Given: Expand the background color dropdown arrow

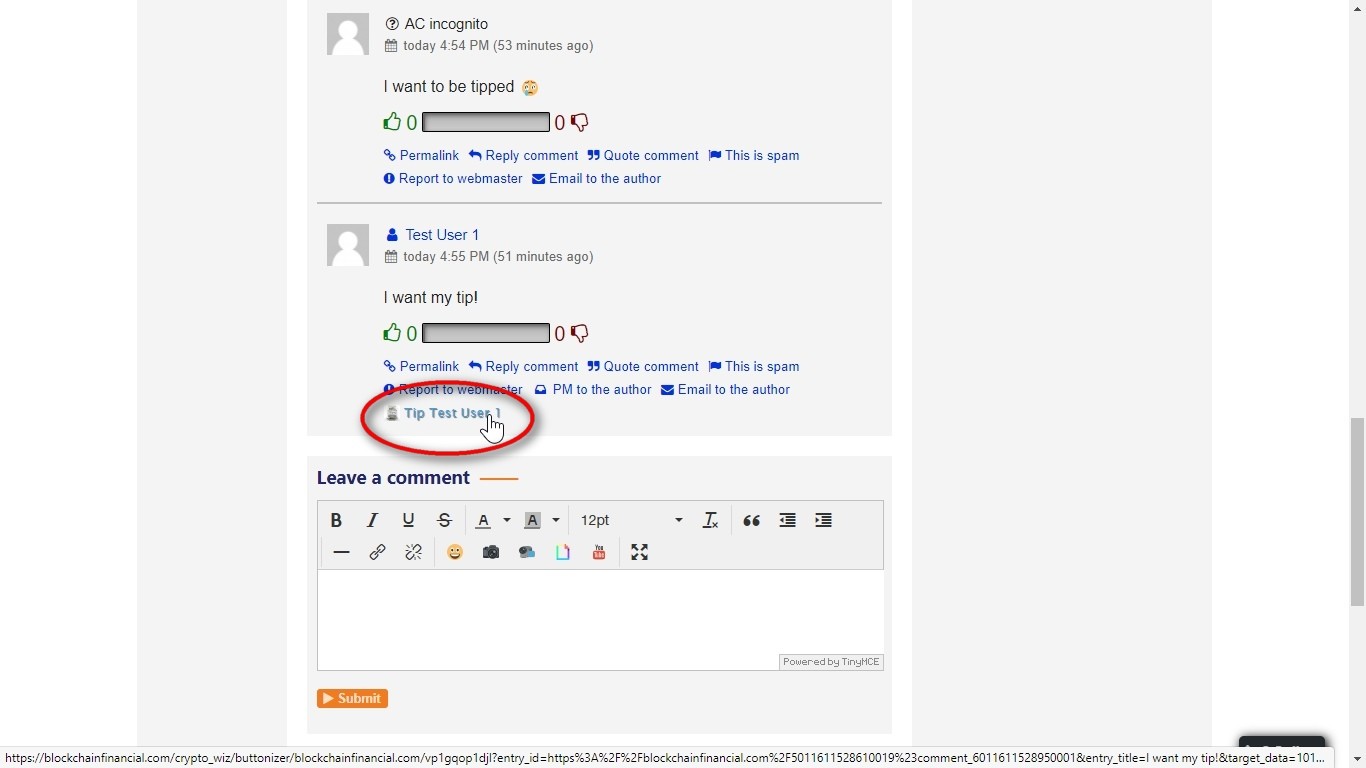Looking at the screenshot, I should 556,520.
